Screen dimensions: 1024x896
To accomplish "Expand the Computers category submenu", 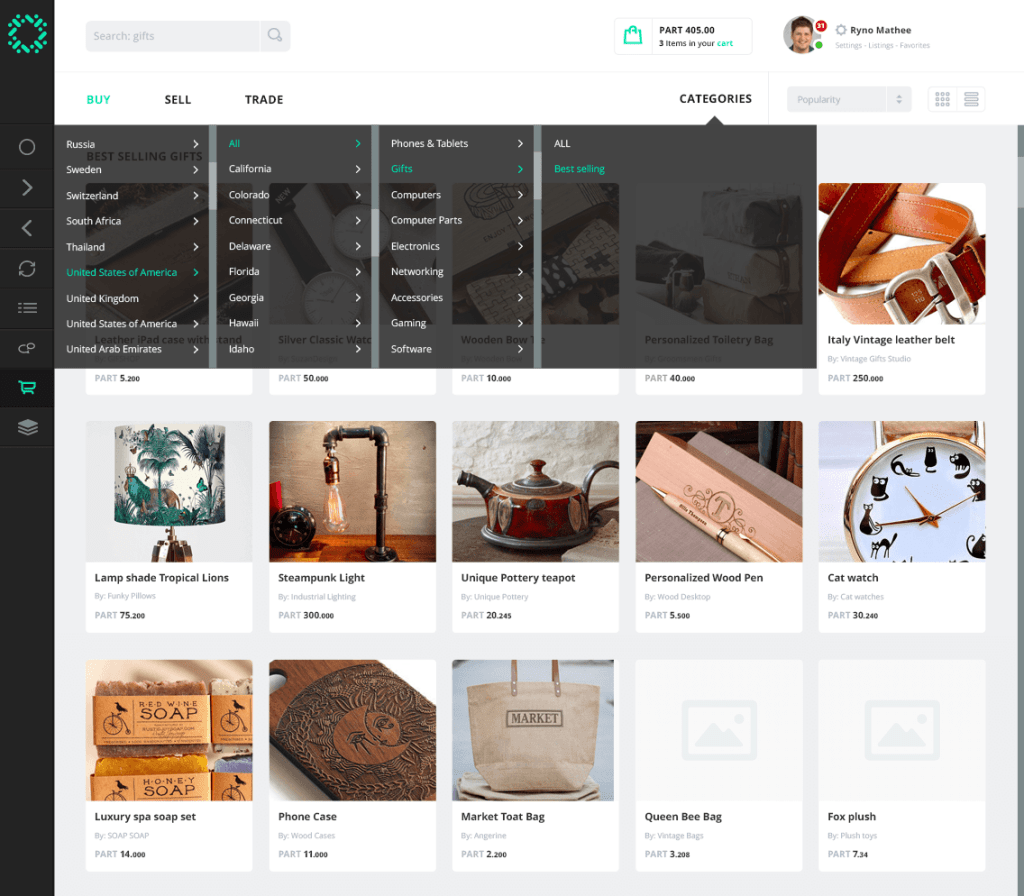I will click(x=457, y=195).
